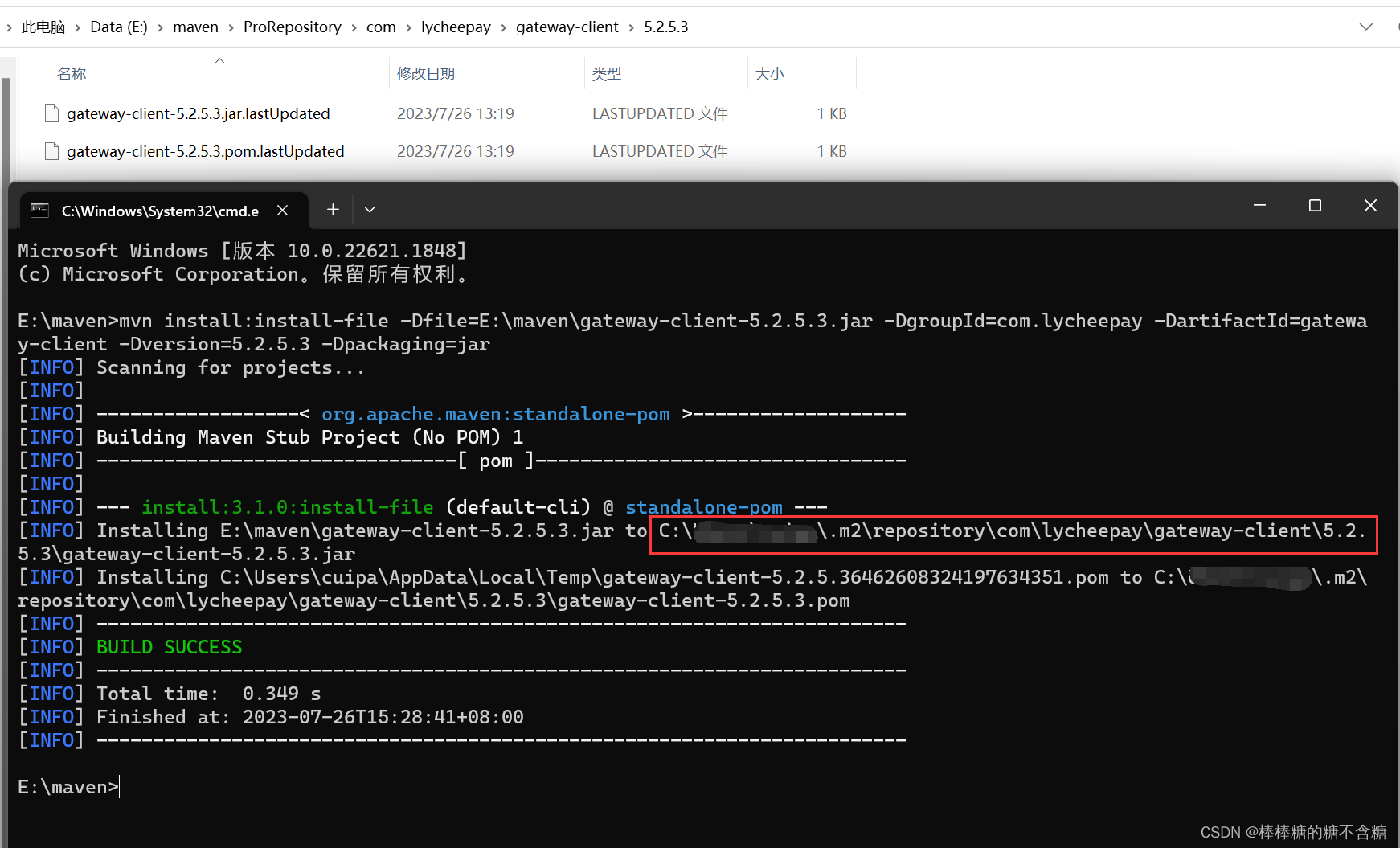Open the terminal tab options dropdown chevron
1400x848 pixels.
(369, 209)
